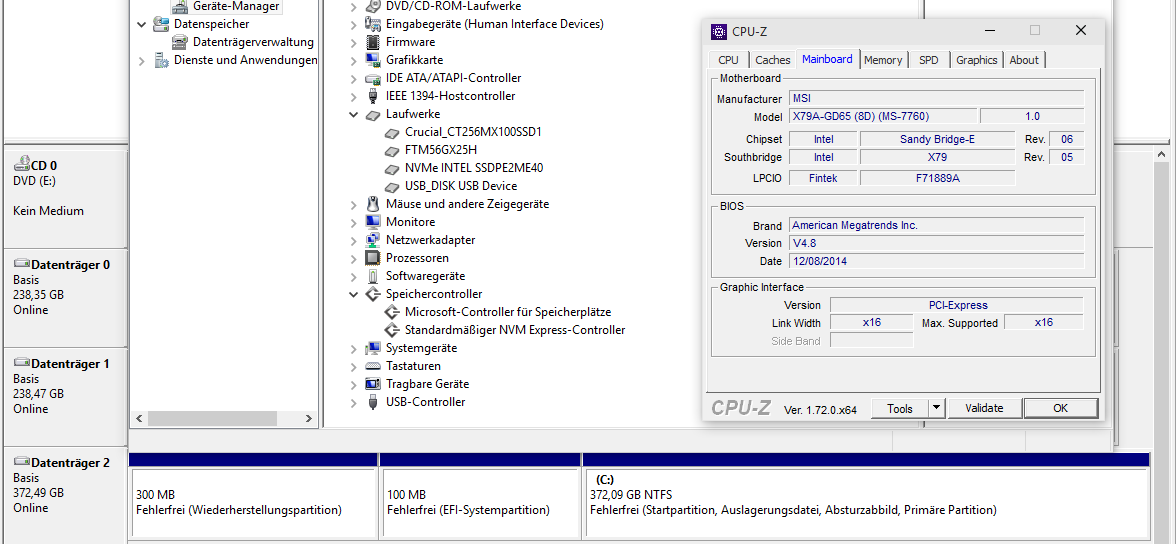Screen dimensions: 1176x544
Task: Expand the Grafikkarte node
Action: 353,60
